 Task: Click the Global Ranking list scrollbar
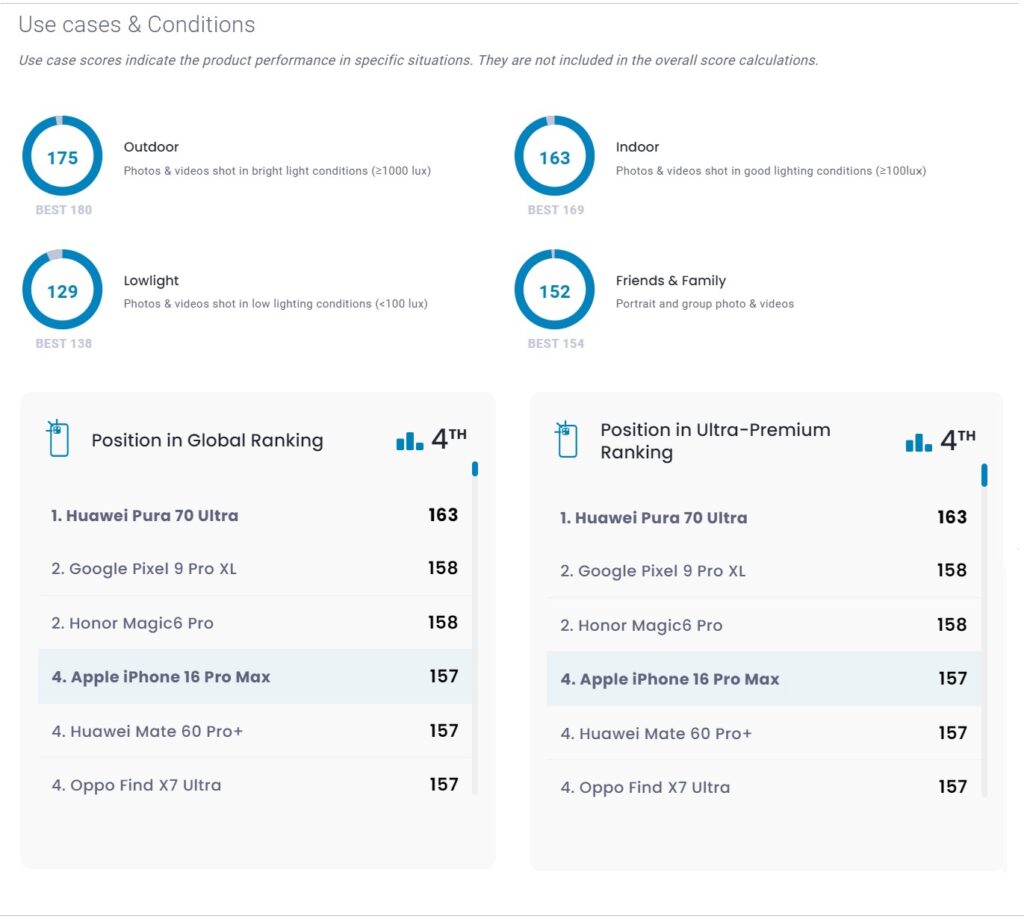475,469
